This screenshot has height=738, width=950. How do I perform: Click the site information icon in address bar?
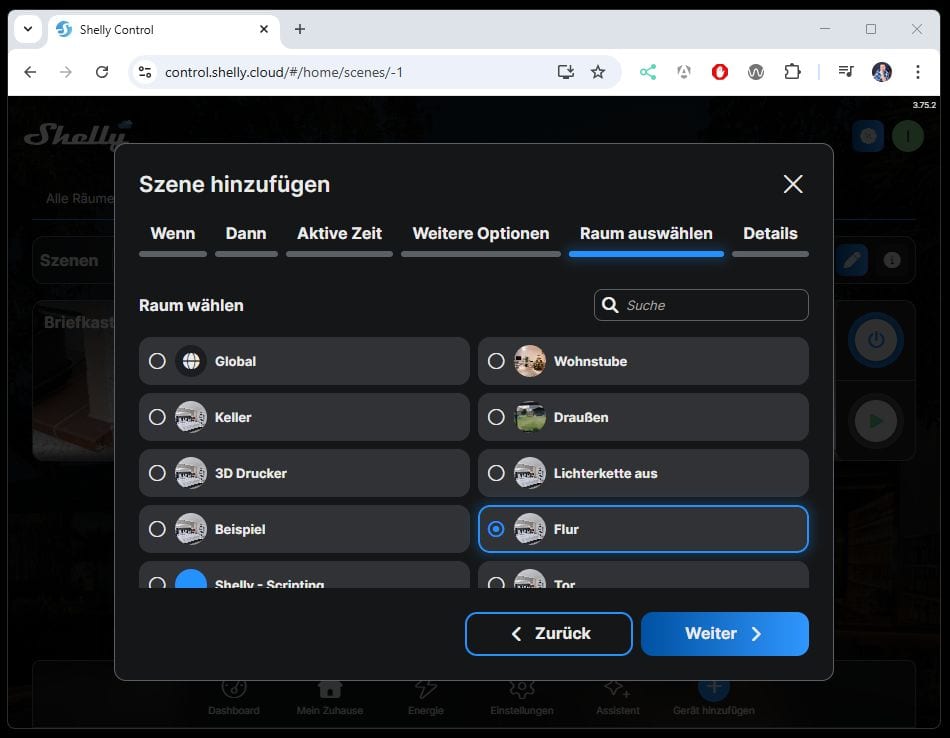click(145, 72)
